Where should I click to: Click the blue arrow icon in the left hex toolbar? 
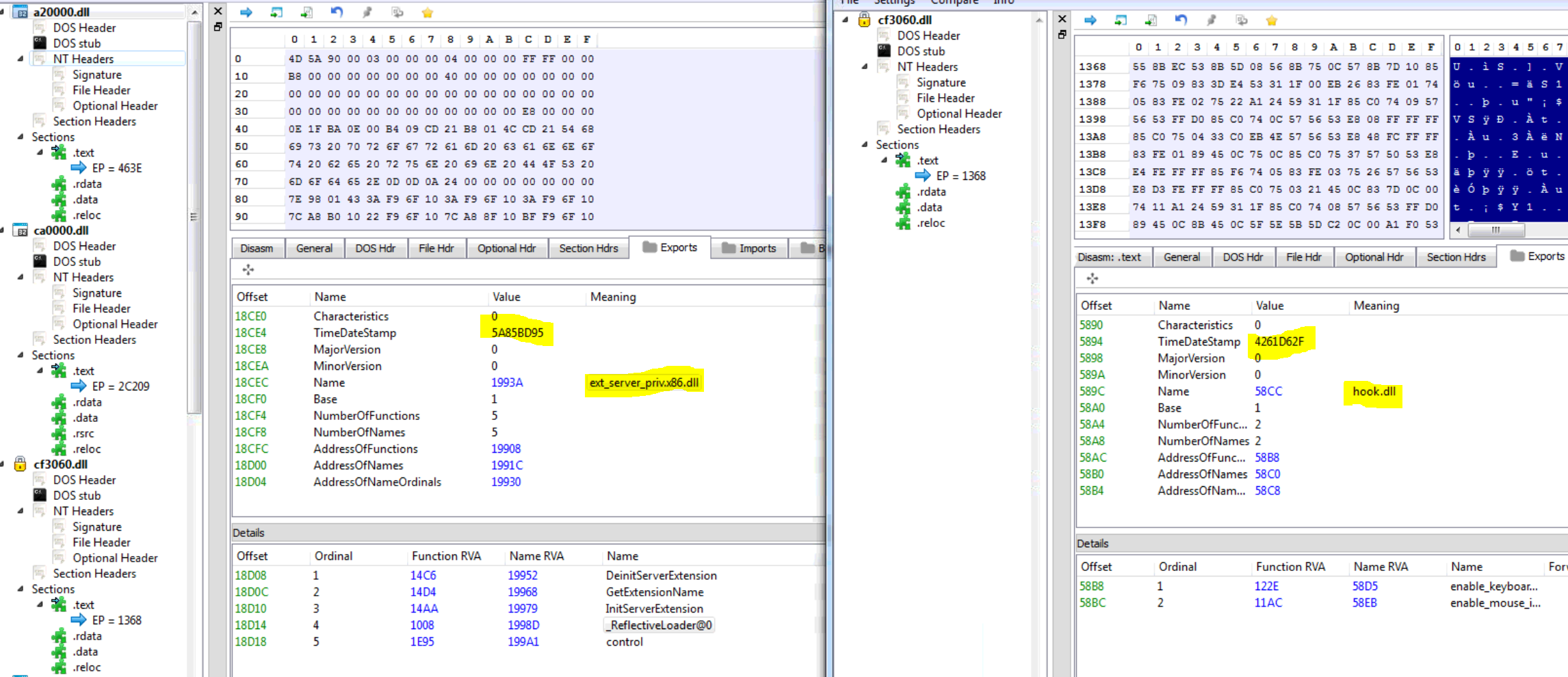(246, 12)
